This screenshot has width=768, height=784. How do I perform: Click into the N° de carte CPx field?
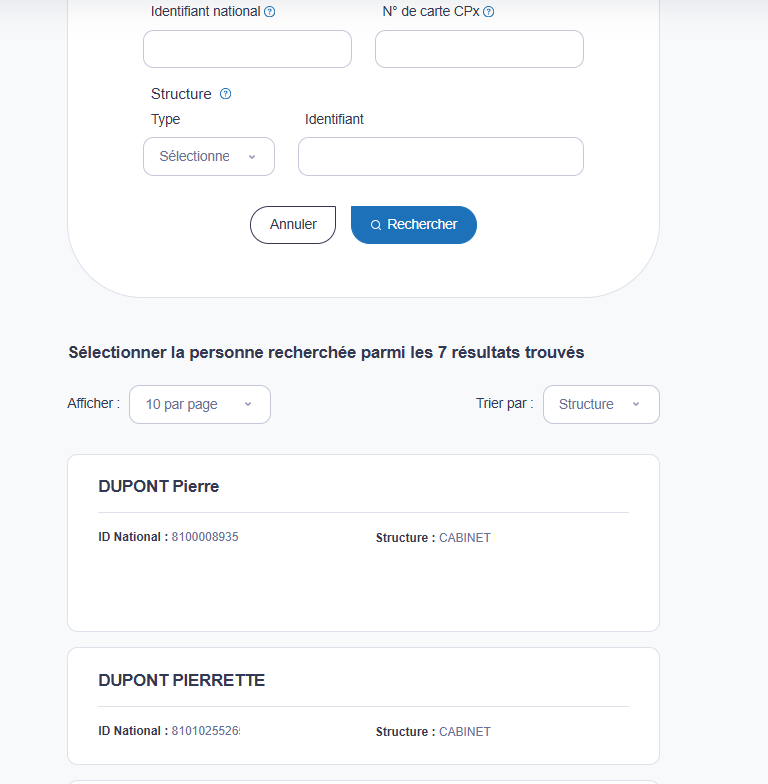tap(480, 49)
